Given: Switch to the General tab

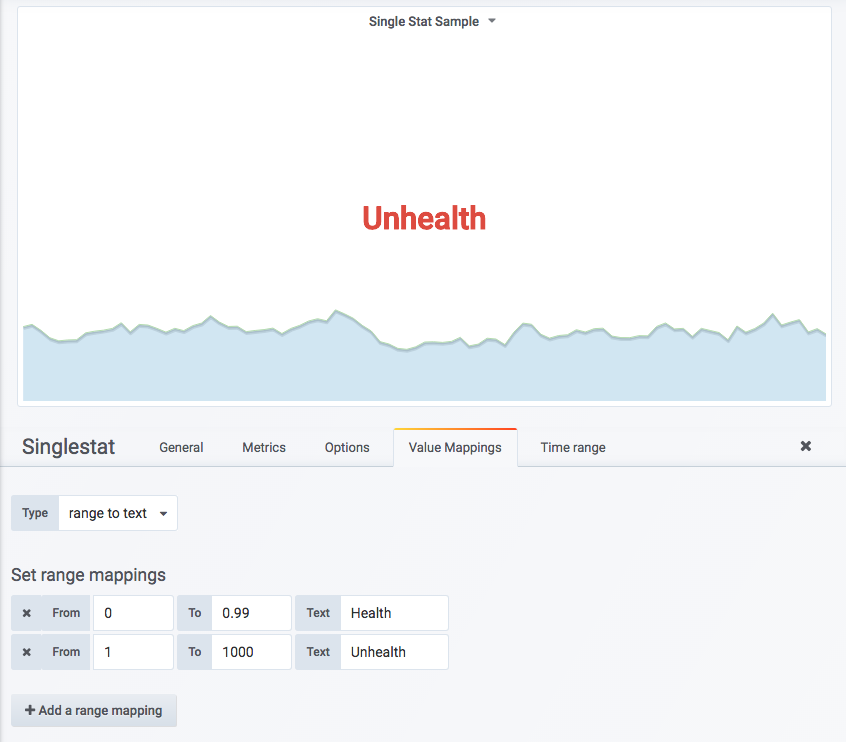Looking at the screenshot, I should [x=181, y=447].
